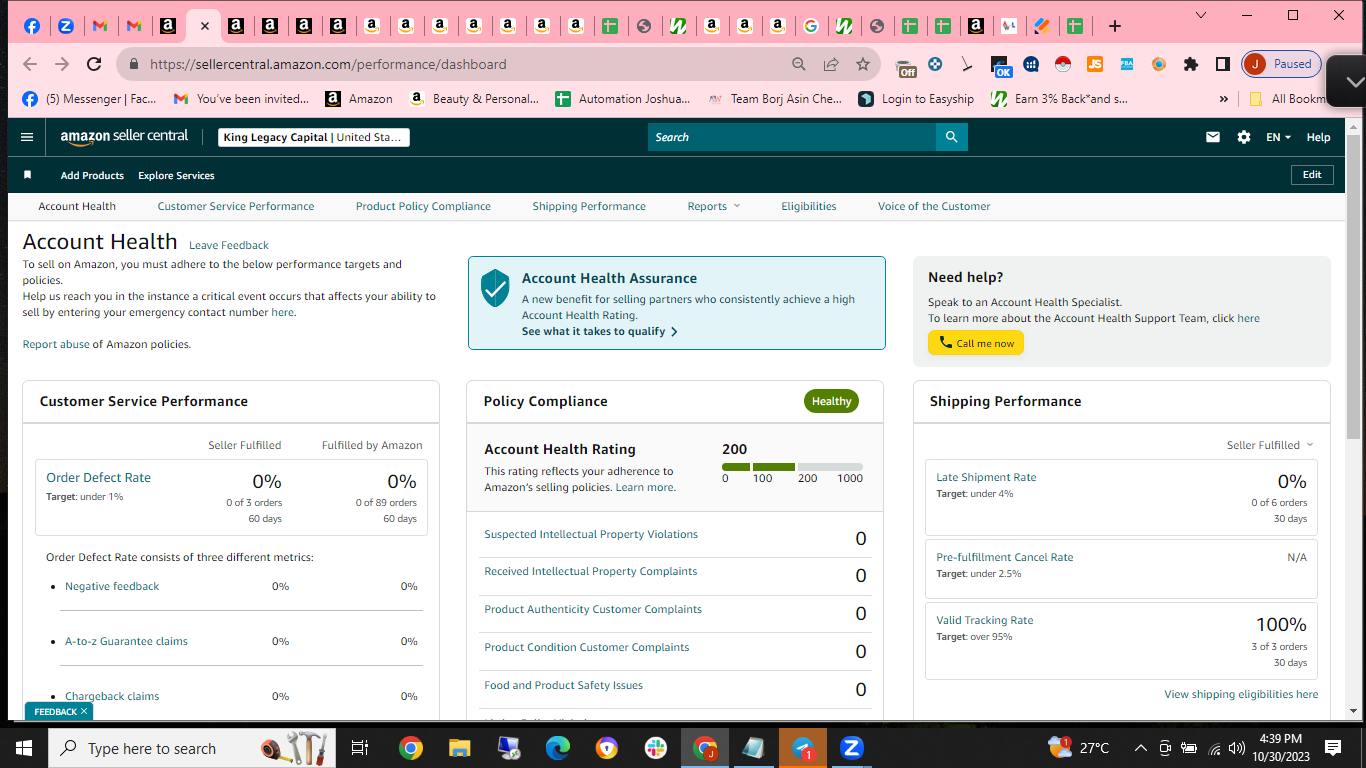Open the Order Defect Rate link

(x=98, y=478)
